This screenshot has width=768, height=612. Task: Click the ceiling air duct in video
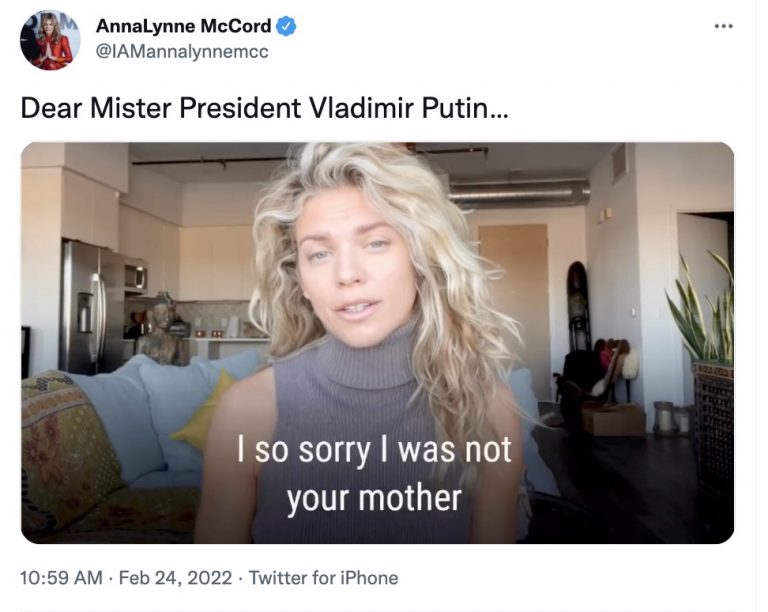[520, 193]
